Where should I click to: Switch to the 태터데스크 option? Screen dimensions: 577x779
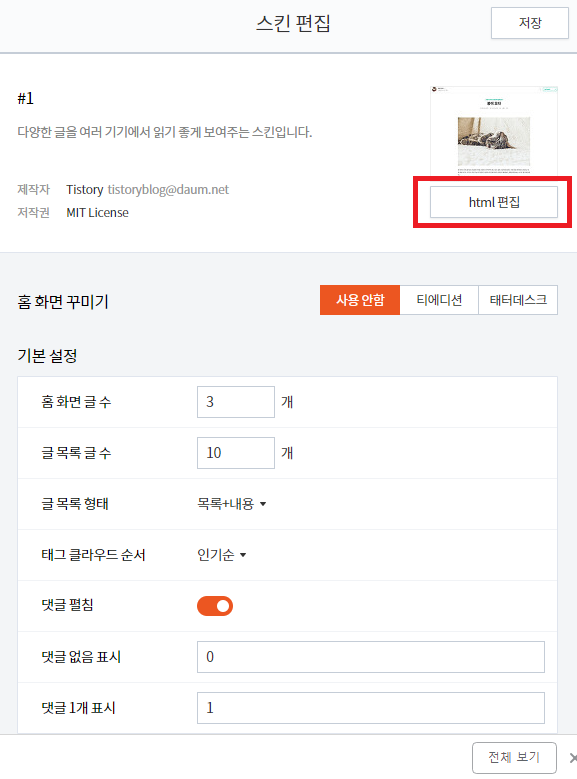(518, 300)
